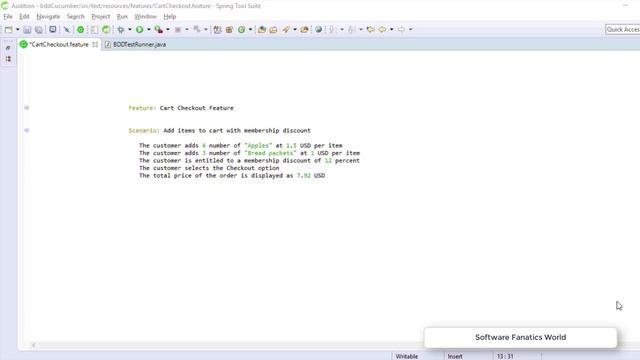Viewport: 640px width, 360px height.
Task: Click the 'Scenario:' keyword in editor
Action: (x=144, y=131)
